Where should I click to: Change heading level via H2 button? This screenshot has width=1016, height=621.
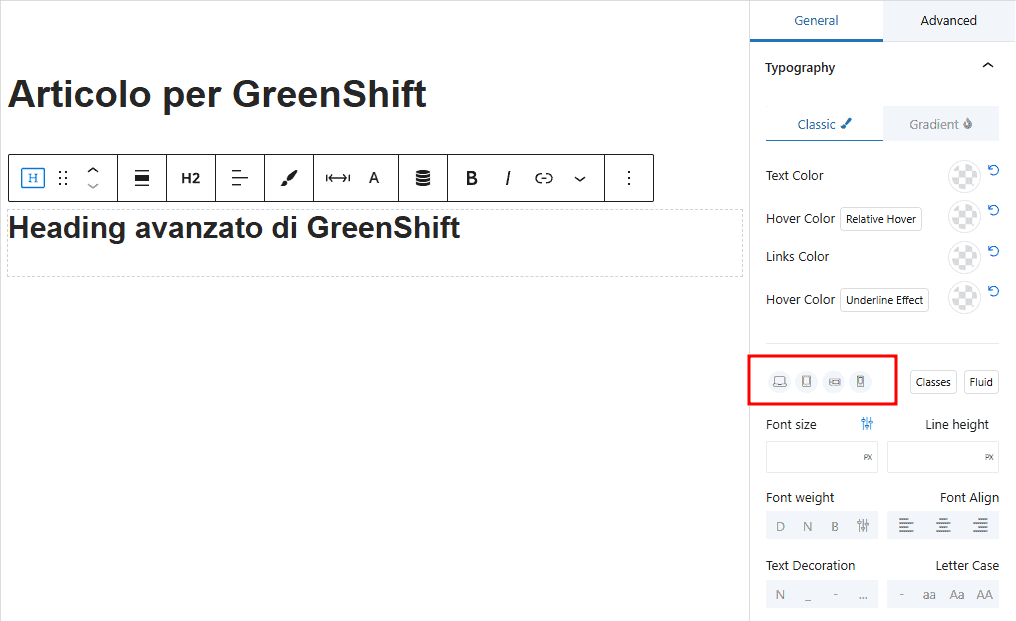(190, 178)
